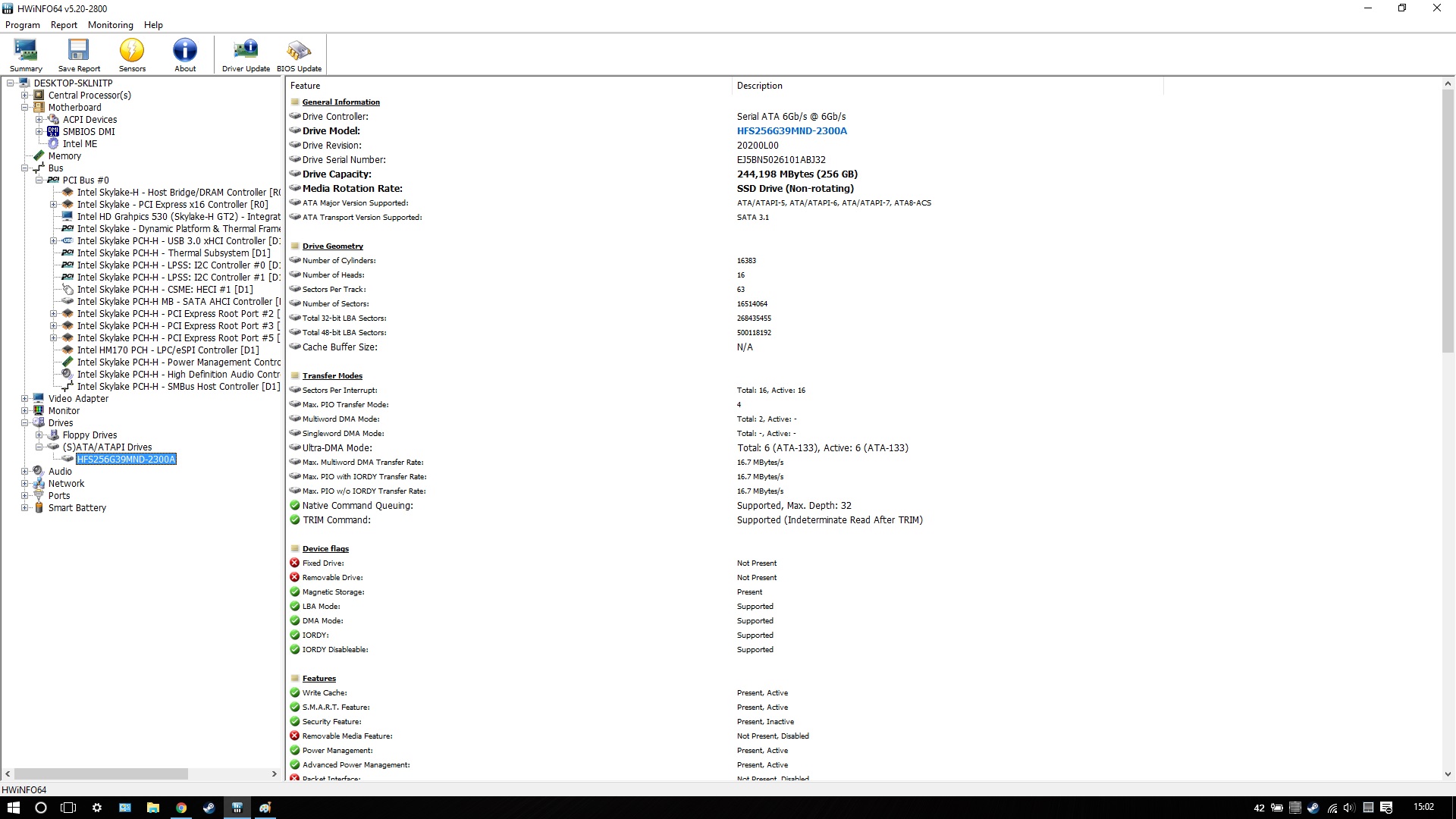
Task: Click the Description column header
Action: tap(760, 86)
